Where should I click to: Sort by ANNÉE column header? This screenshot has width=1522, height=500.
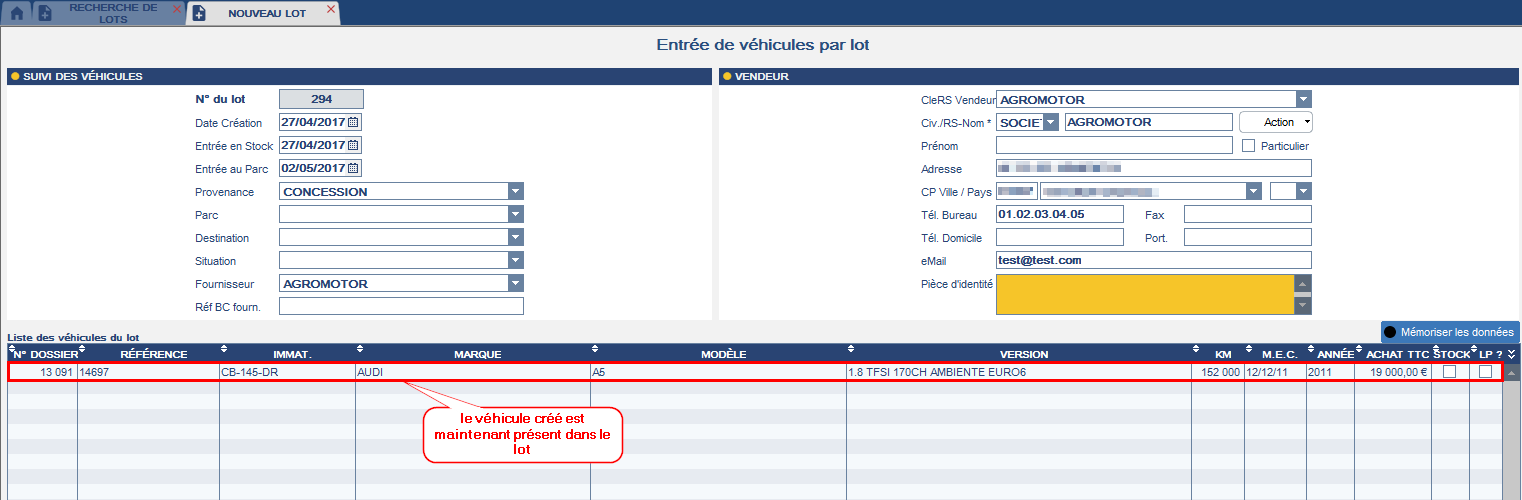tap(1330, 354)
